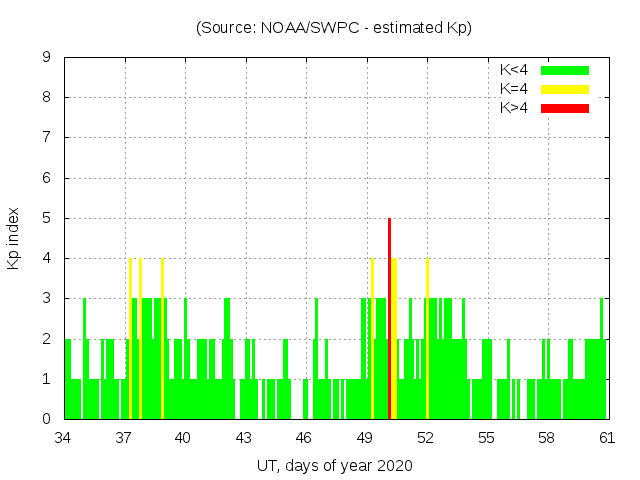640x480 pixels.
Task: Click the green K<4 legend swatch
Action: (565, 70)
